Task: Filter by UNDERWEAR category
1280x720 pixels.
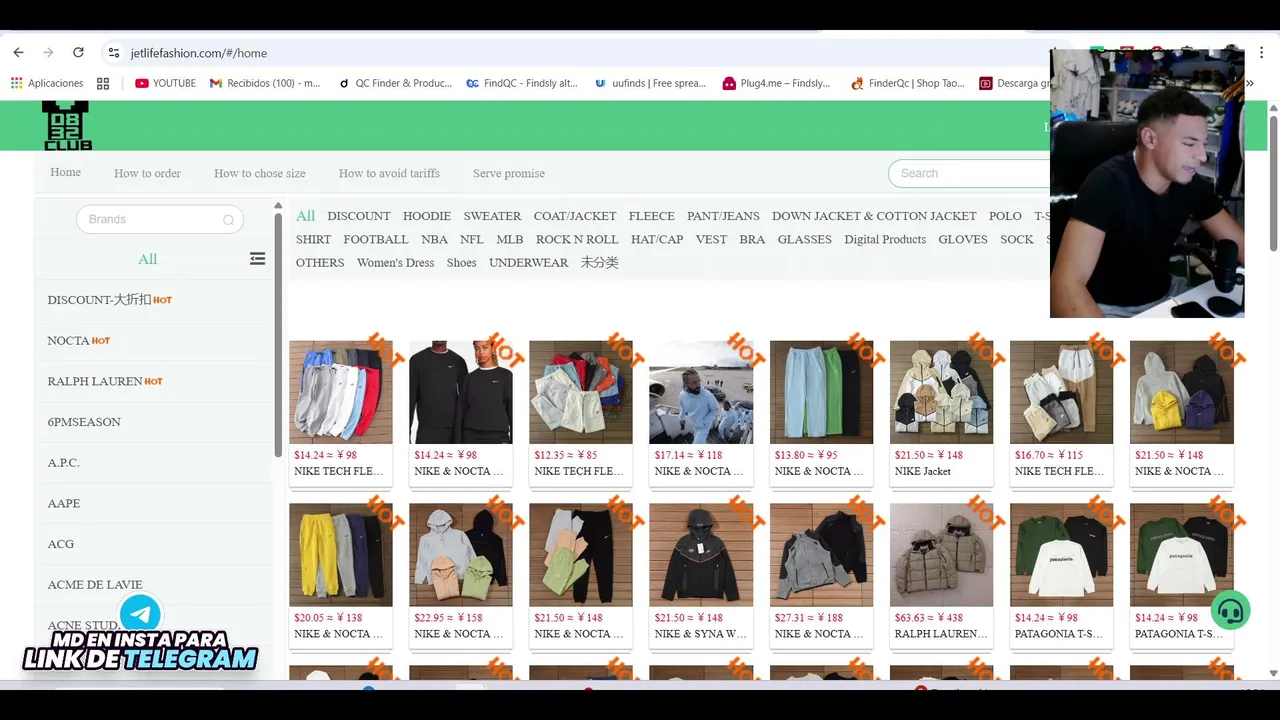Action: pos(528,262)
